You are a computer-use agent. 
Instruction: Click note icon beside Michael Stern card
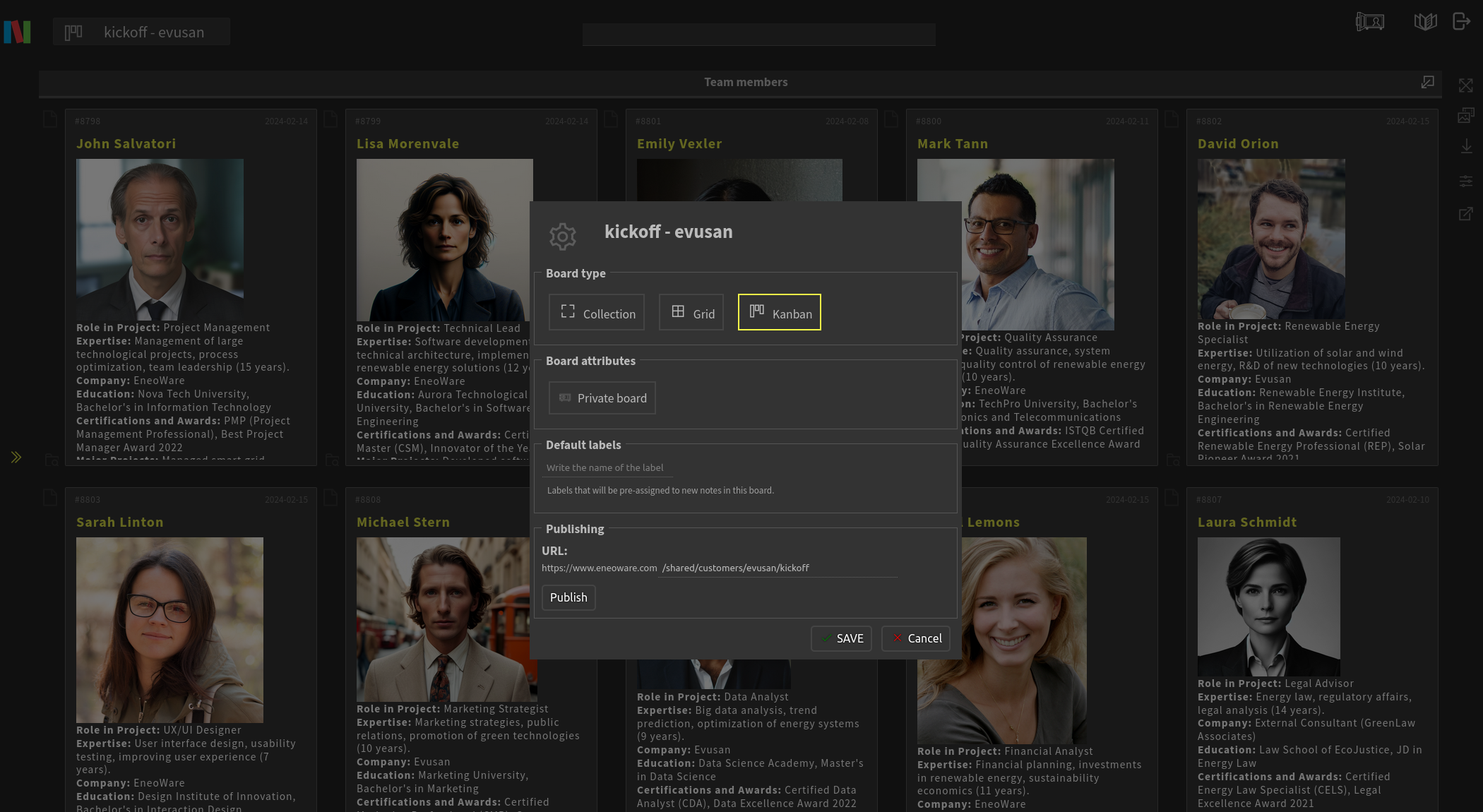[330, 498]
